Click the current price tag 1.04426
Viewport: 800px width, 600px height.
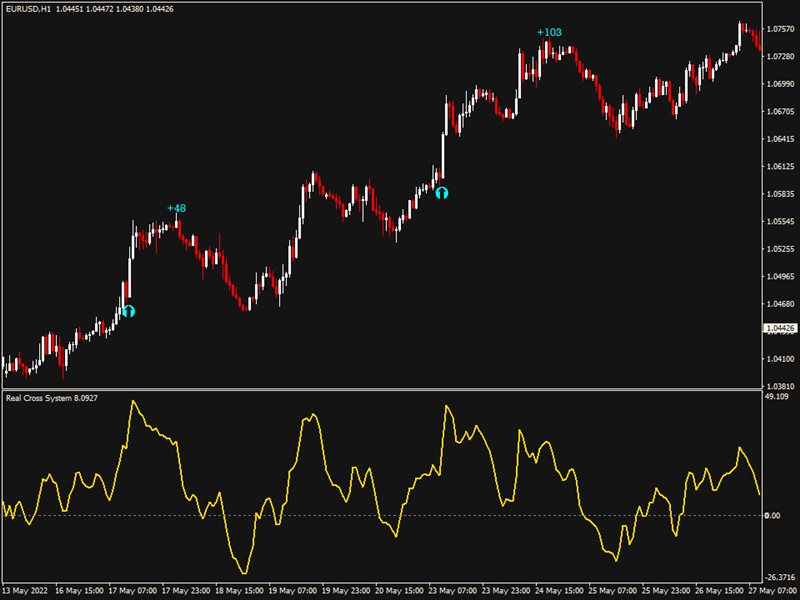[779, 328]
